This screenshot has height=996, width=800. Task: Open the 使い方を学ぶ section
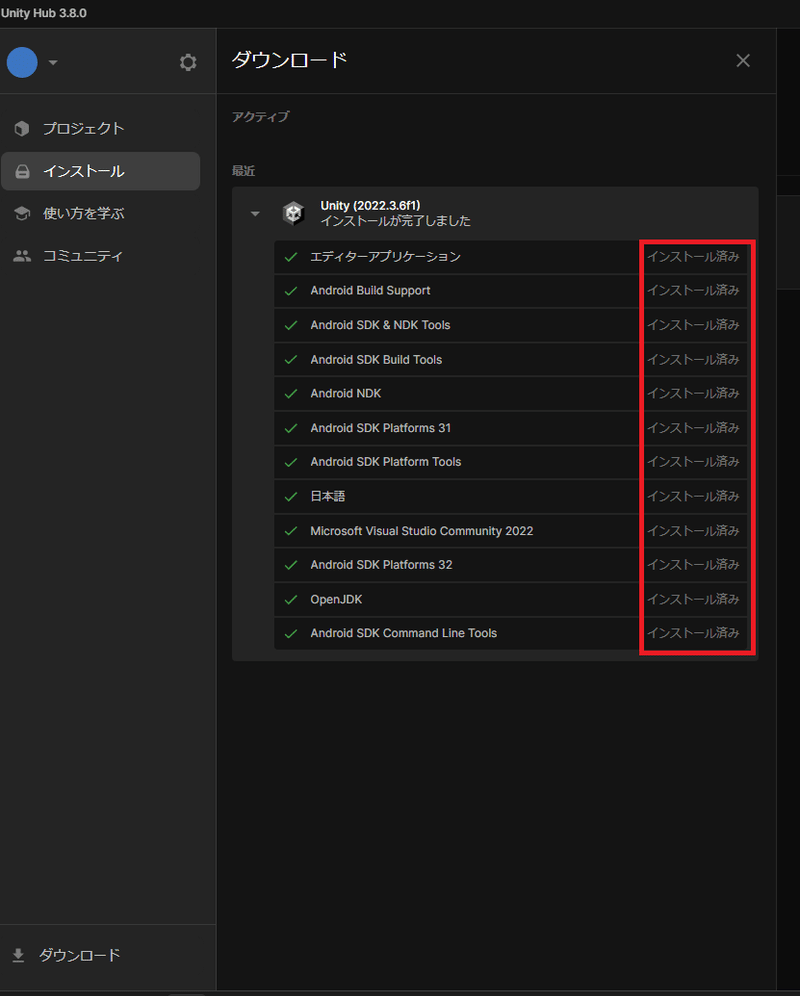100,213
